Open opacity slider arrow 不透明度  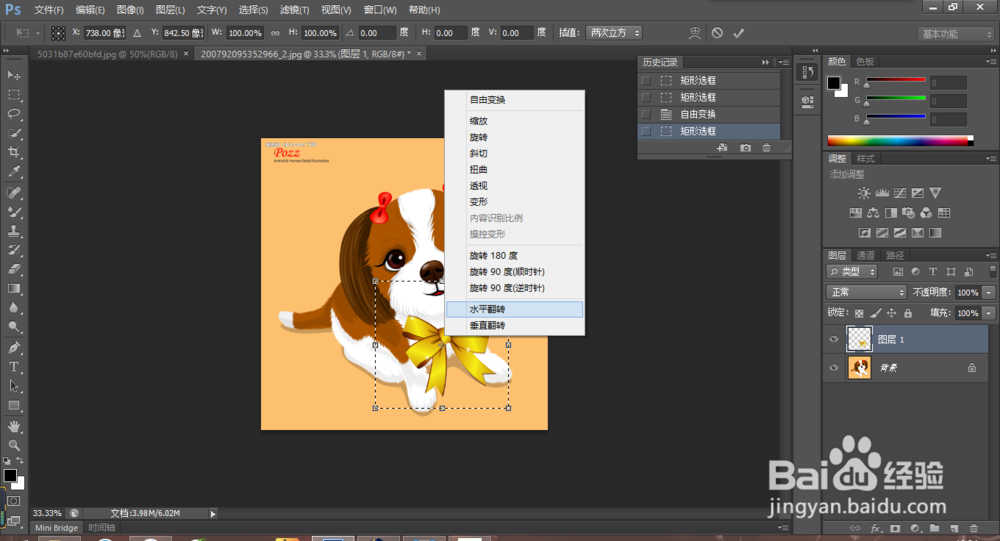click(989, 292)
